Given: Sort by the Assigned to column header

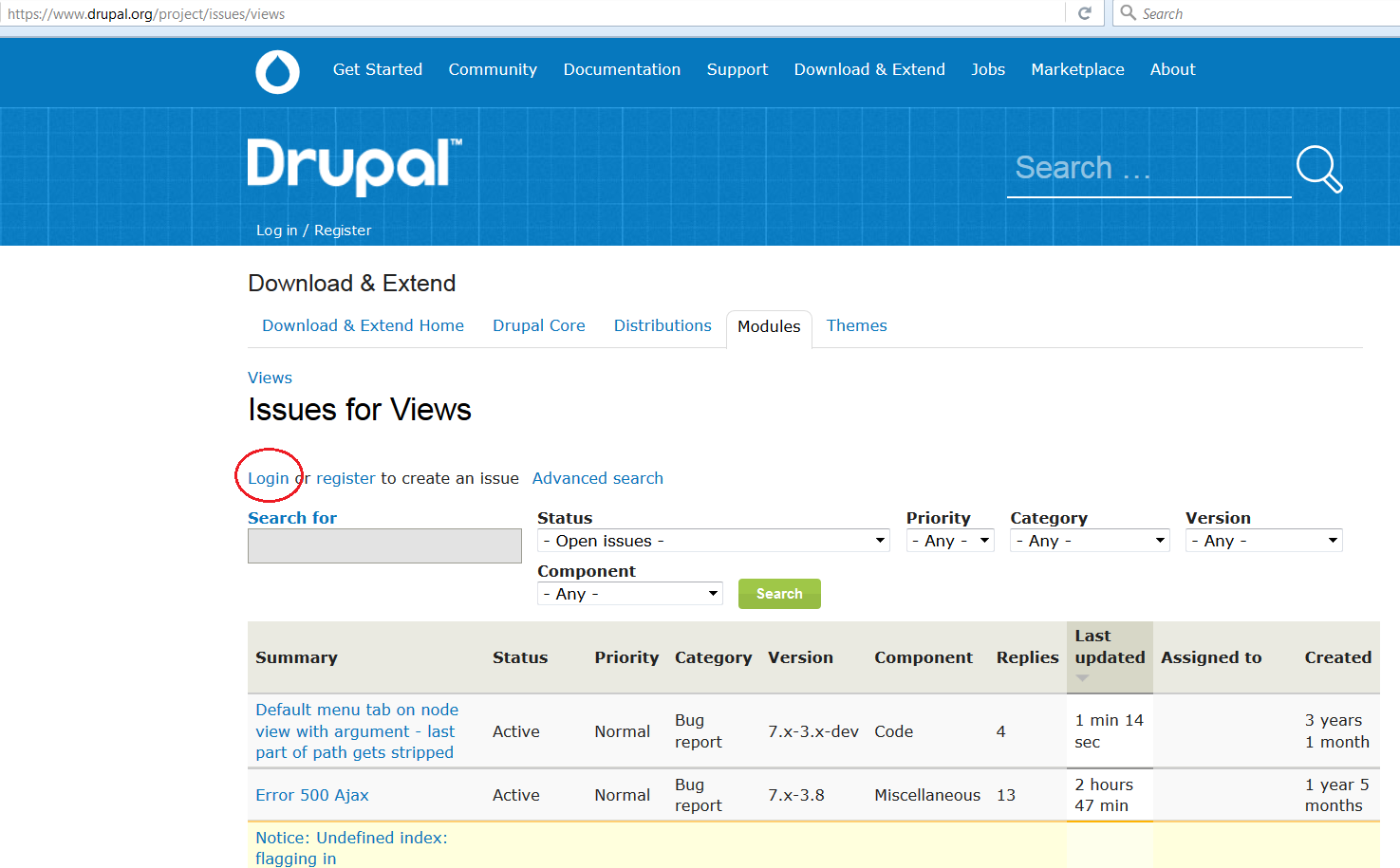Looking at the screenshot, I should coord(1211,657).
